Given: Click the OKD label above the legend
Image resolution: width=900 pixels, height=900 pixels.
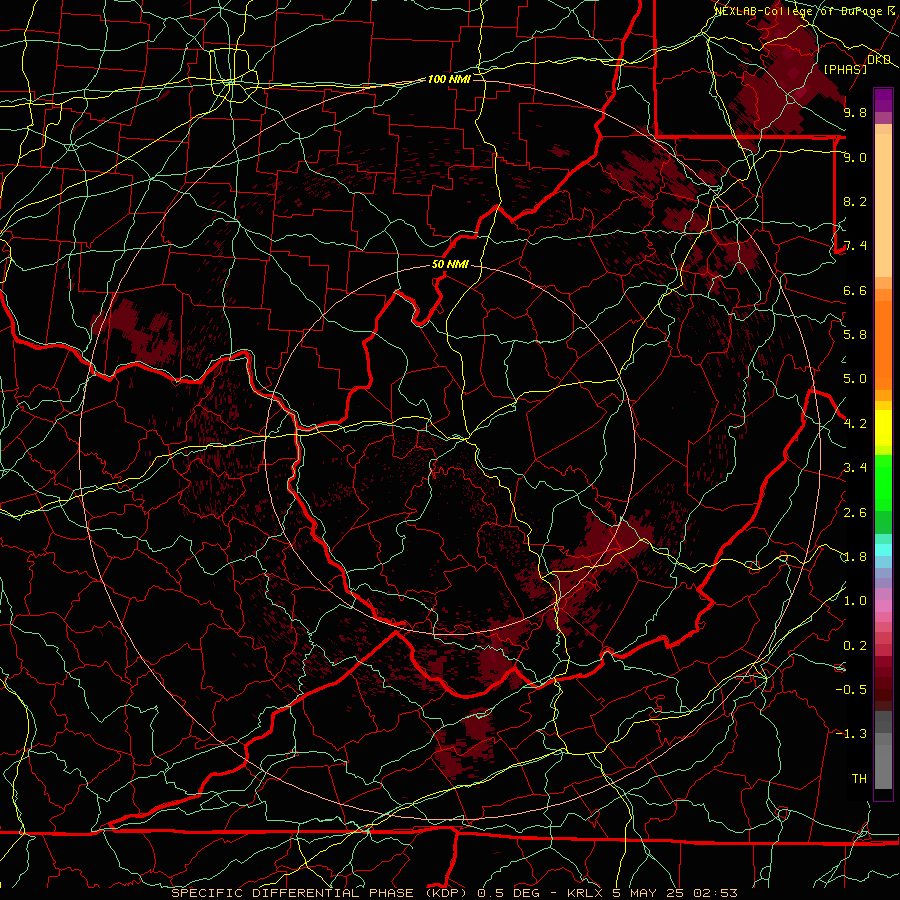Looking at the screenshot, I should pyautogui.click(x=879, y=59).
